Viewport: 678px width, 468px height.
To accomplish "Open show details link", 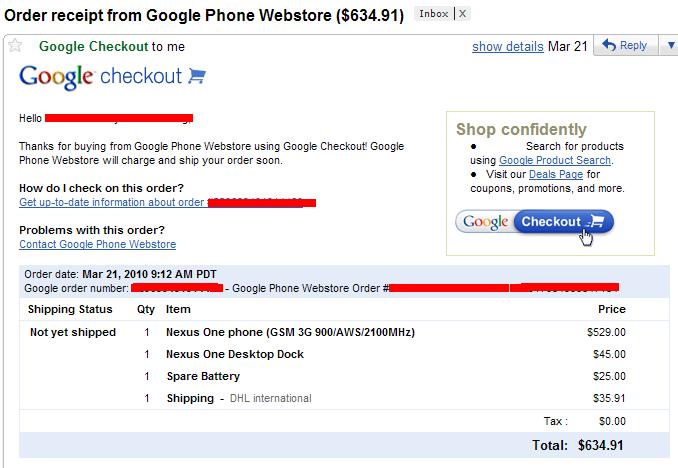I will (508, 46).
